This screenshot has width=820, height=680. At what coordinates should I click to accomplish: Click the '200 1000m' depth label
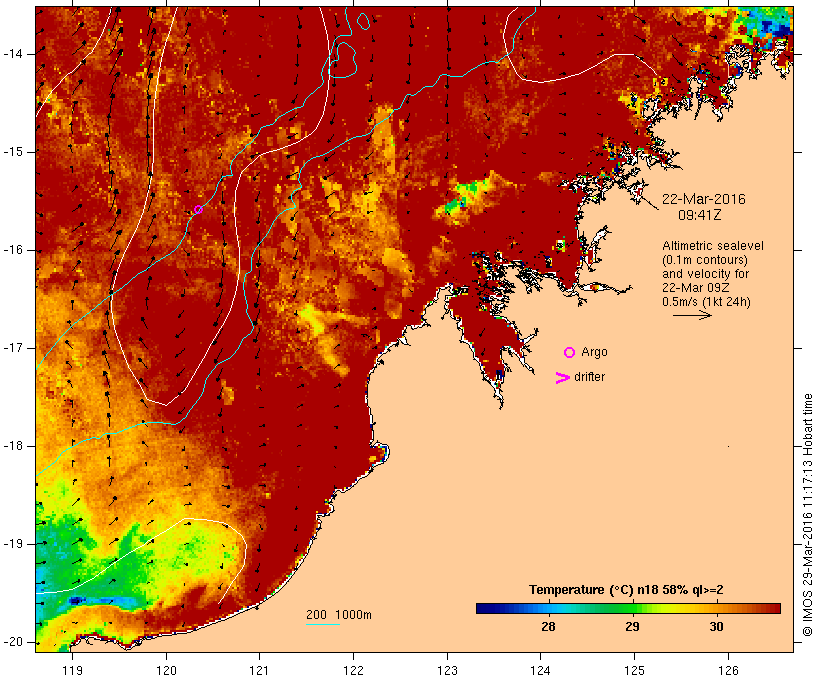pyautogui.click(x=339, y=615)
